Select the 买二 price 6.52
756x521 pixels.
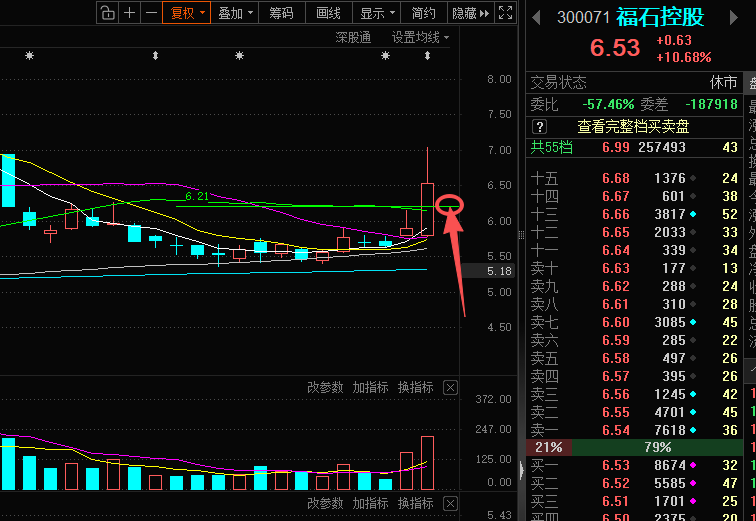click(x=616, y=483)
